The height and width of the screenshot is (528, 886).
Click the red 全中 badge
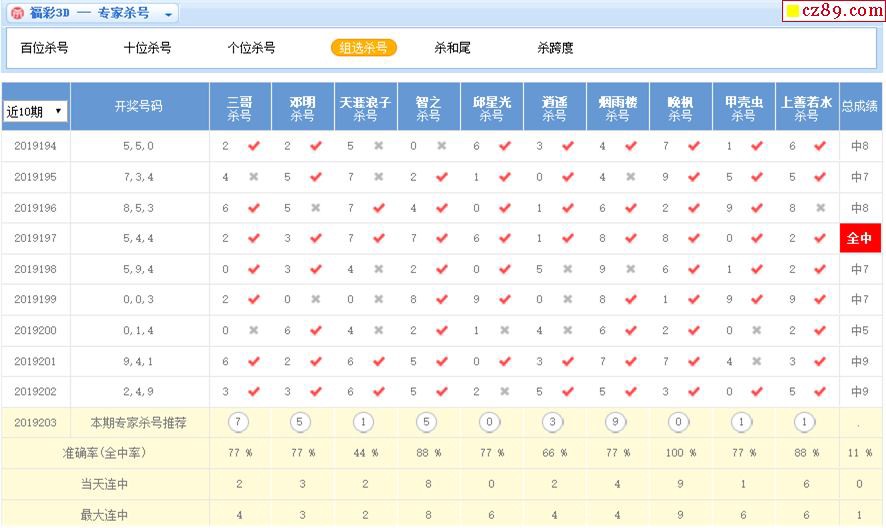point(859,239)
